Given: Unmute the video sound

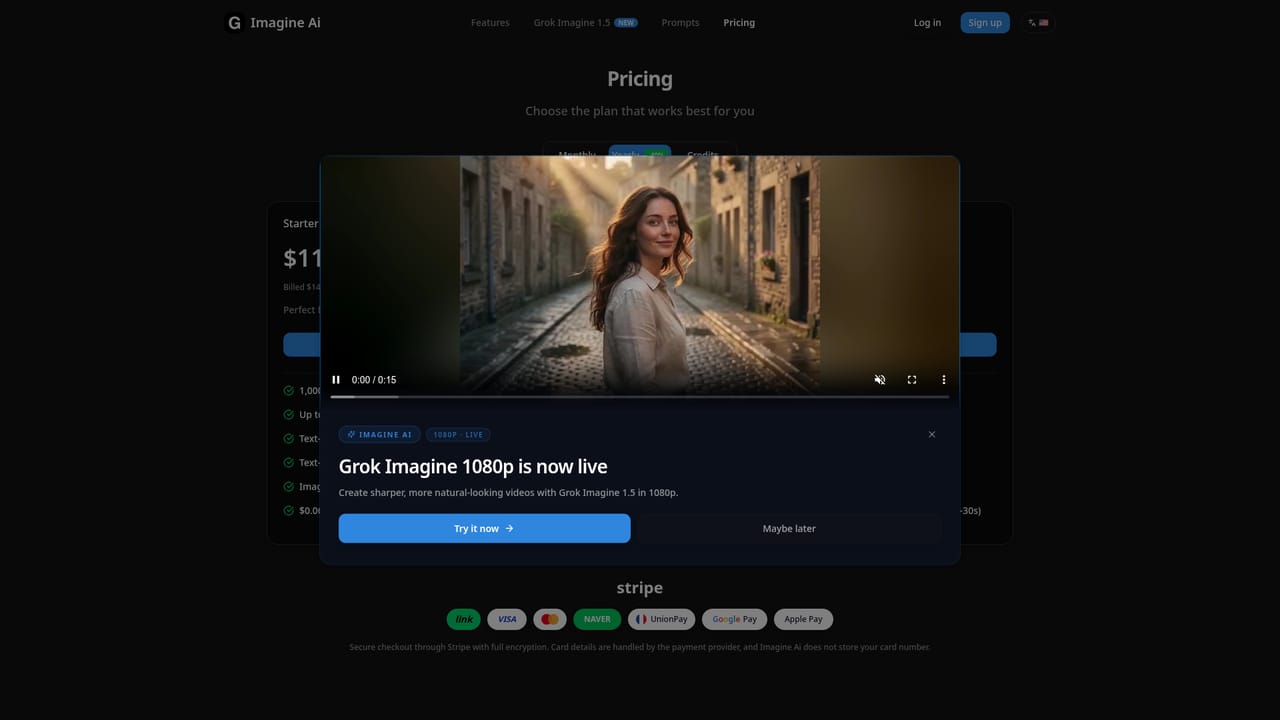Looking at the screenshot, I should point(880,380).
